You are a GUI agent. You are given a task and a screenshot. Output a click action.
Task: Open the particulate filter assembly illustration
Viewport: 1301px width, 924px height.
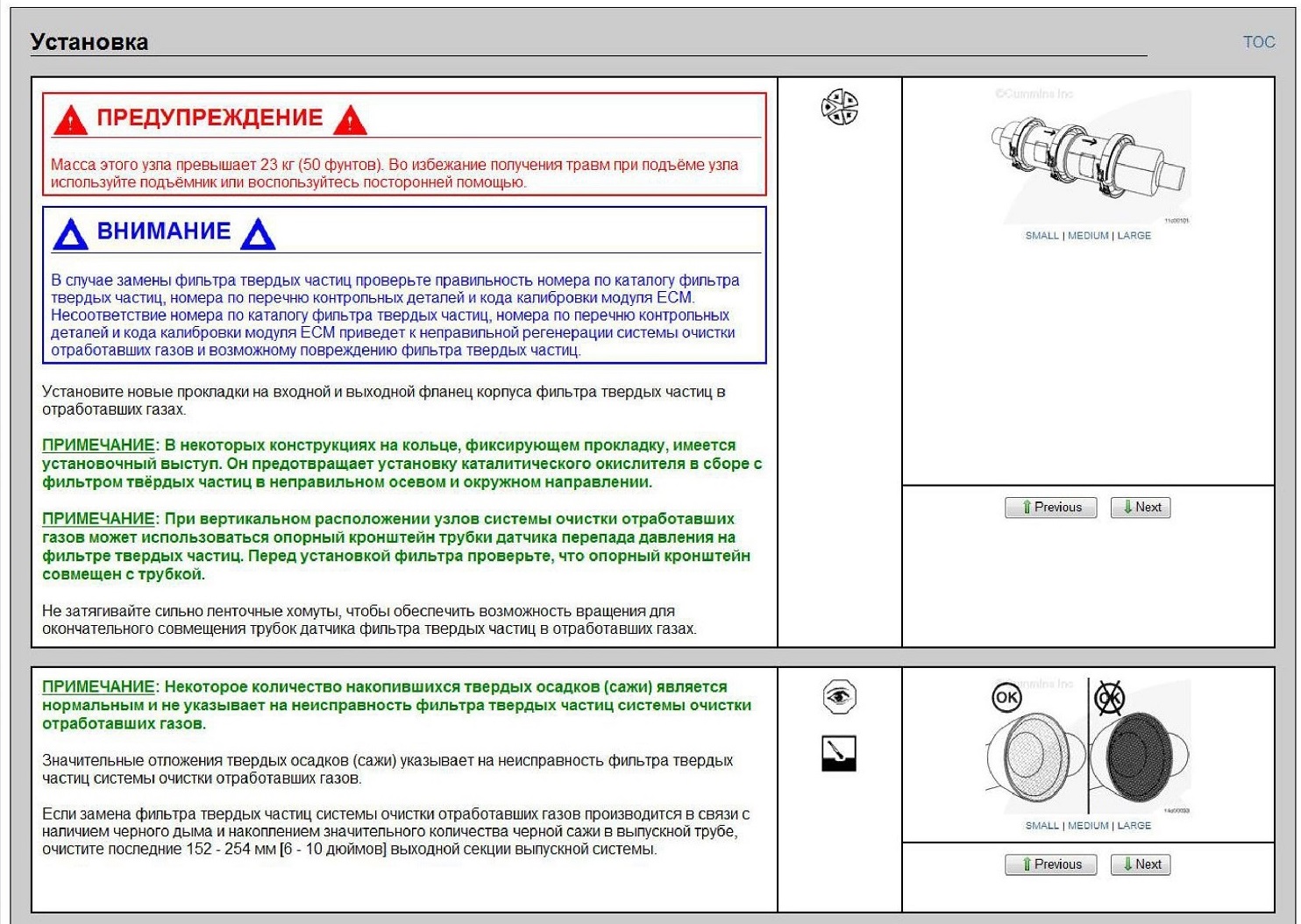pyautogui.click(x=1088, y=155)
